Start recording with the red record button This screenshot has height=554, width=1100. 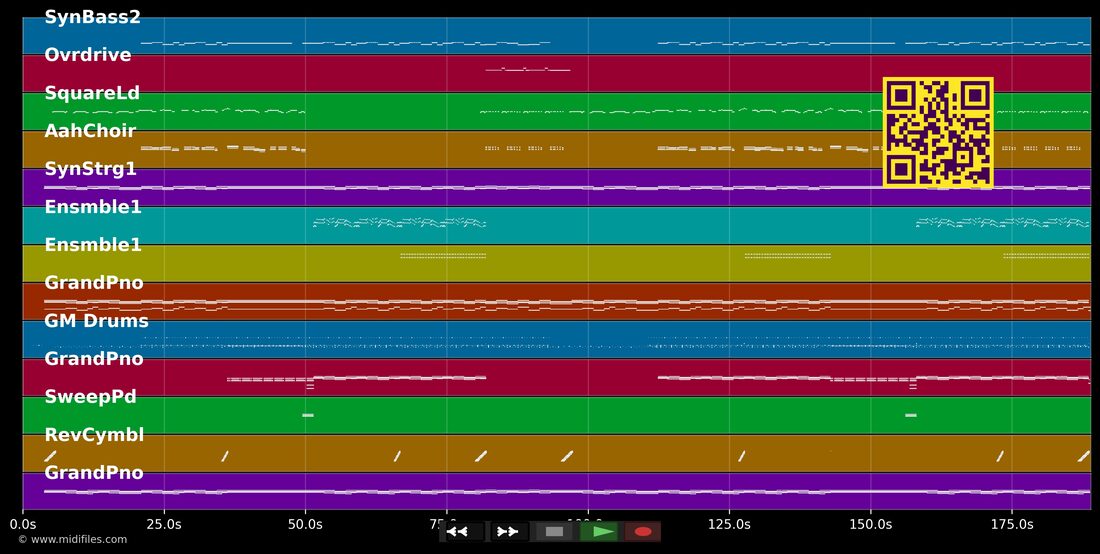pos(643,532)
